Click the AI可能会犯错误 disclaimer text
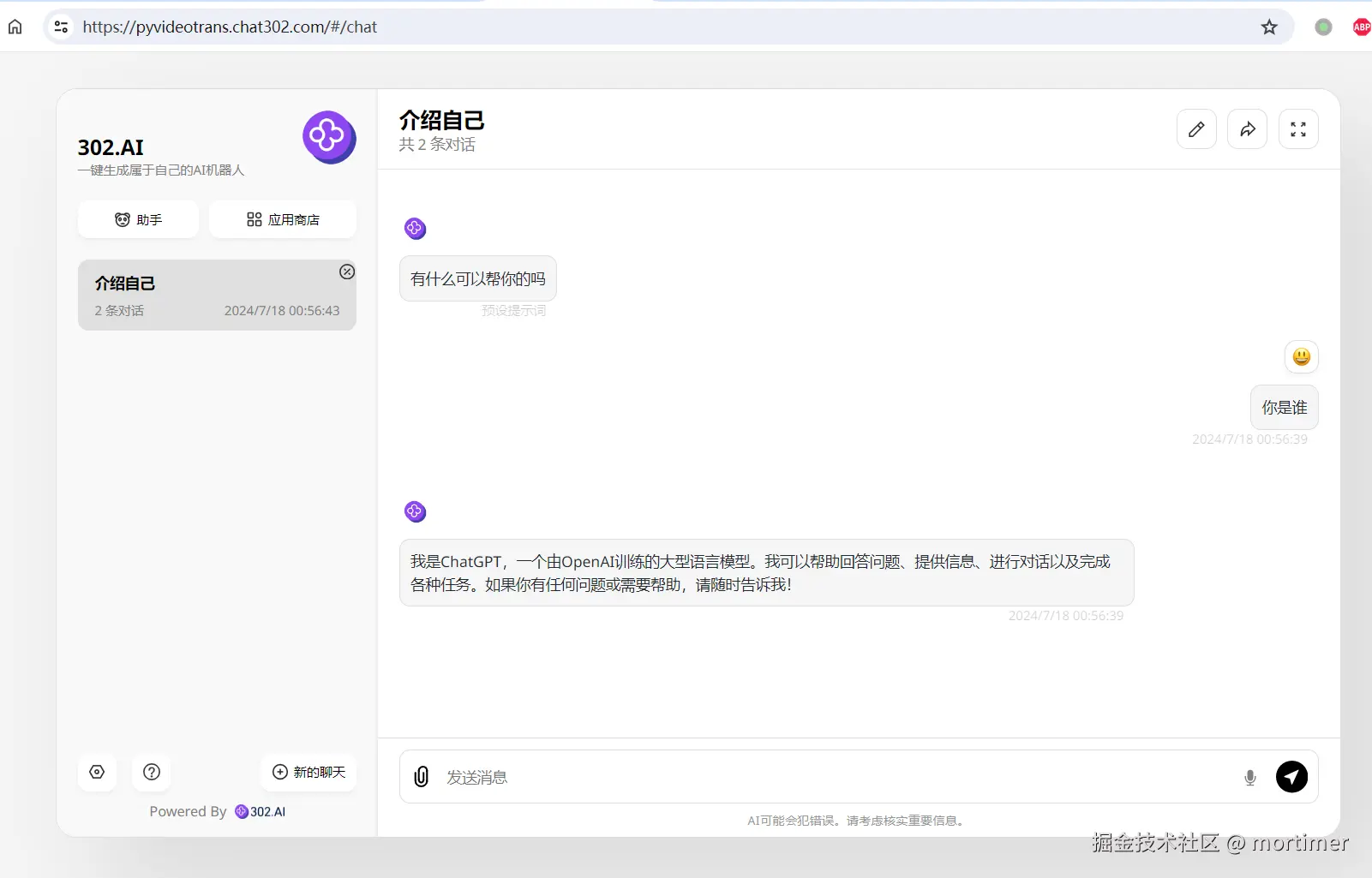This screenshot has width=1372, height=878. click(857, 821)
